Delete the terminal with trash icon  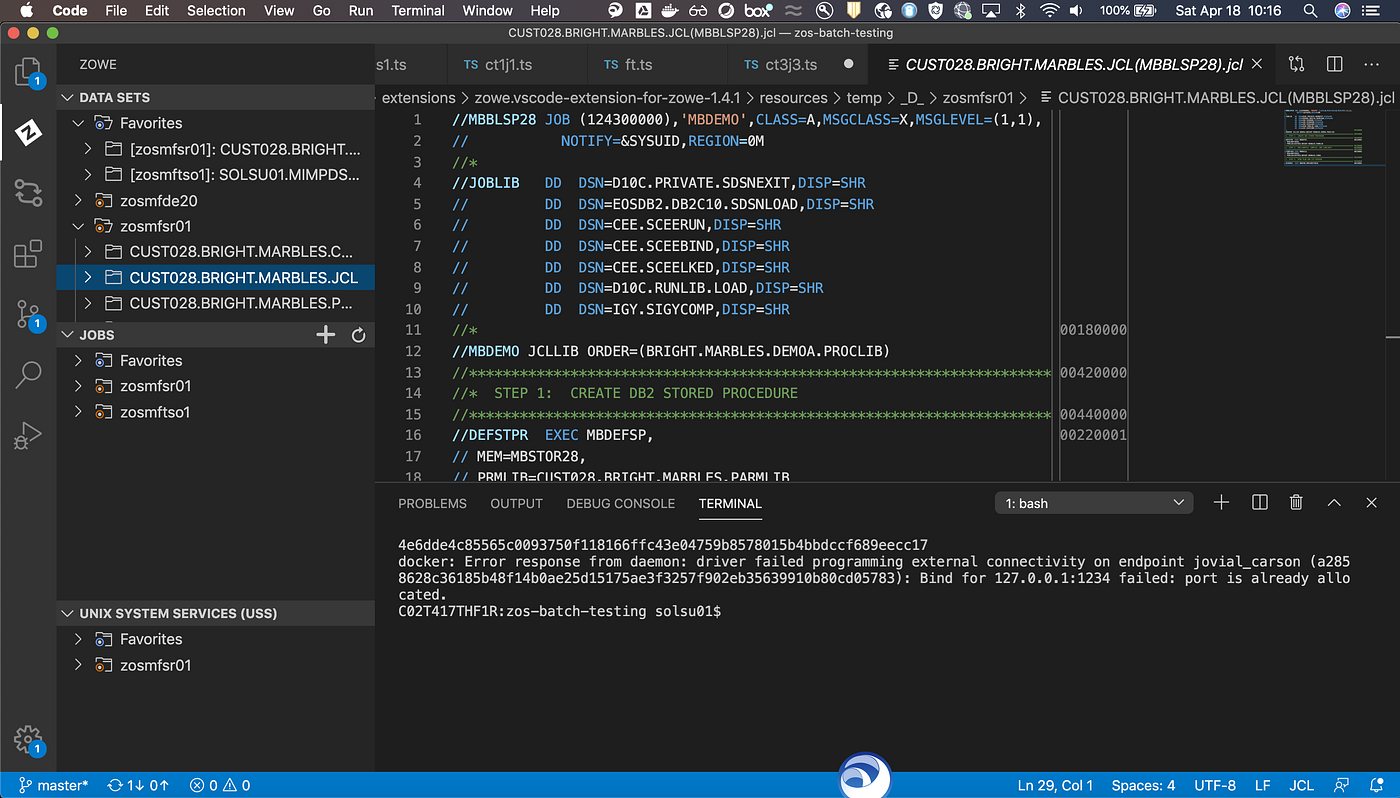click(1296, 503)
